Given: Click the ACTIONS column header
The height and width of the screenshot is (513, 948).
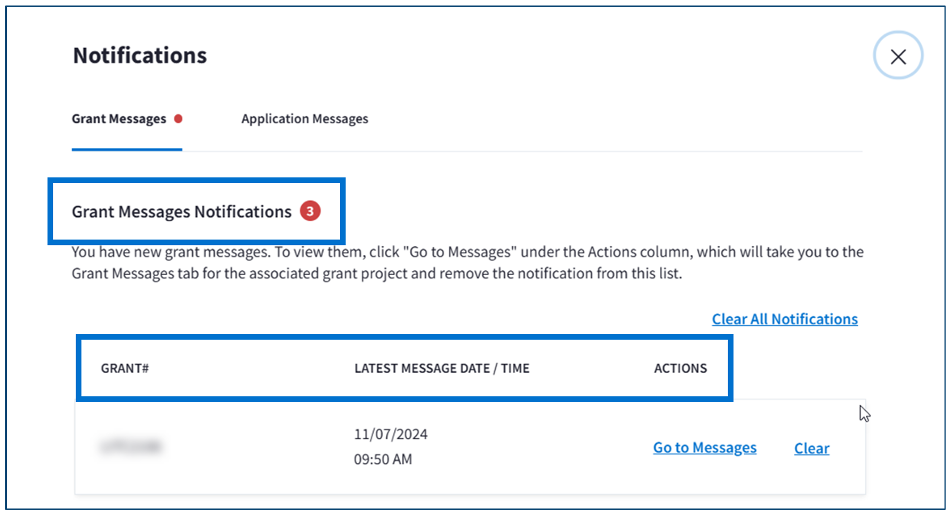Looking at the screenshot, I should (x=680, y=369).
